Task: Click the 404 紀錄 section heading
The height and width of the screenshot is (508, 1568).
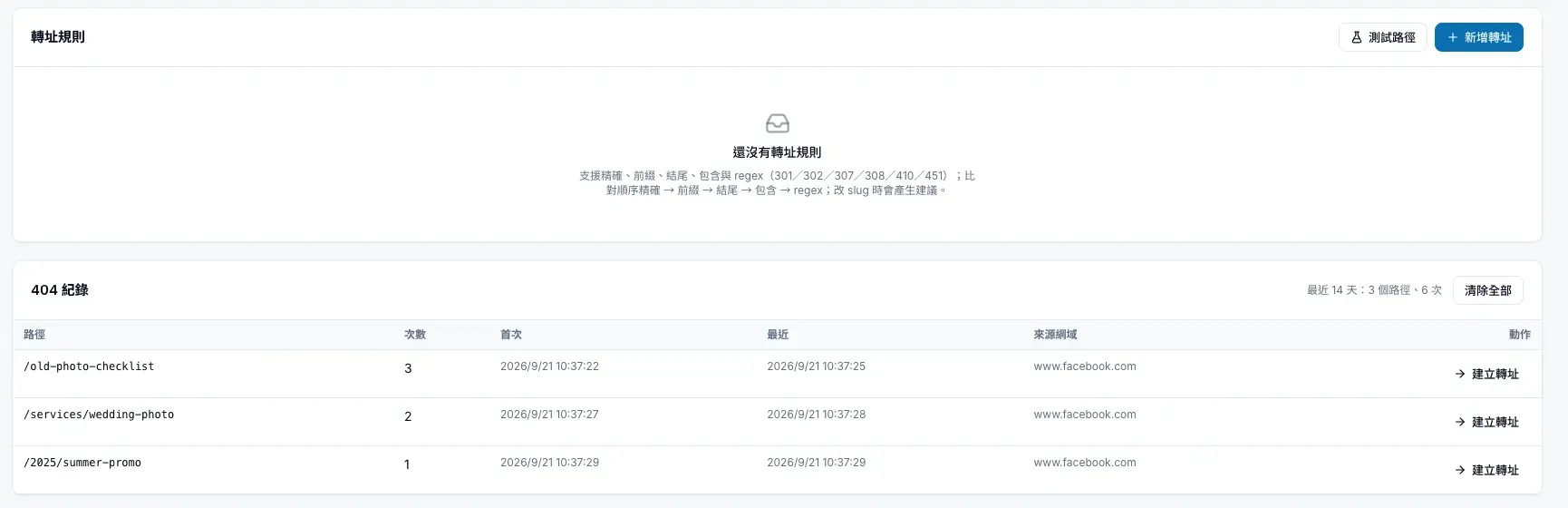Action: 60,290
